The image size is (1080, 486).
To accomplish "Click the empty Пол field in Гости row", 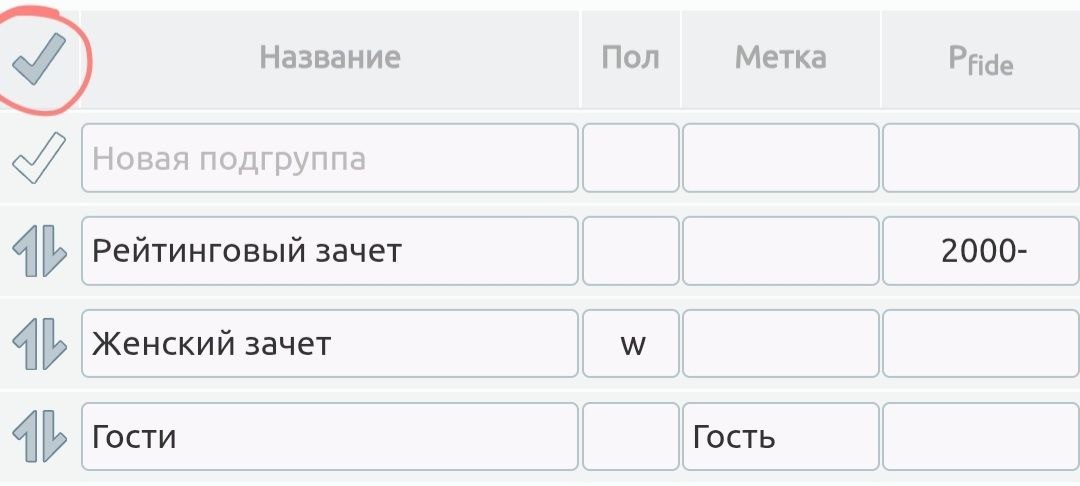I will [x=631, y=437].
